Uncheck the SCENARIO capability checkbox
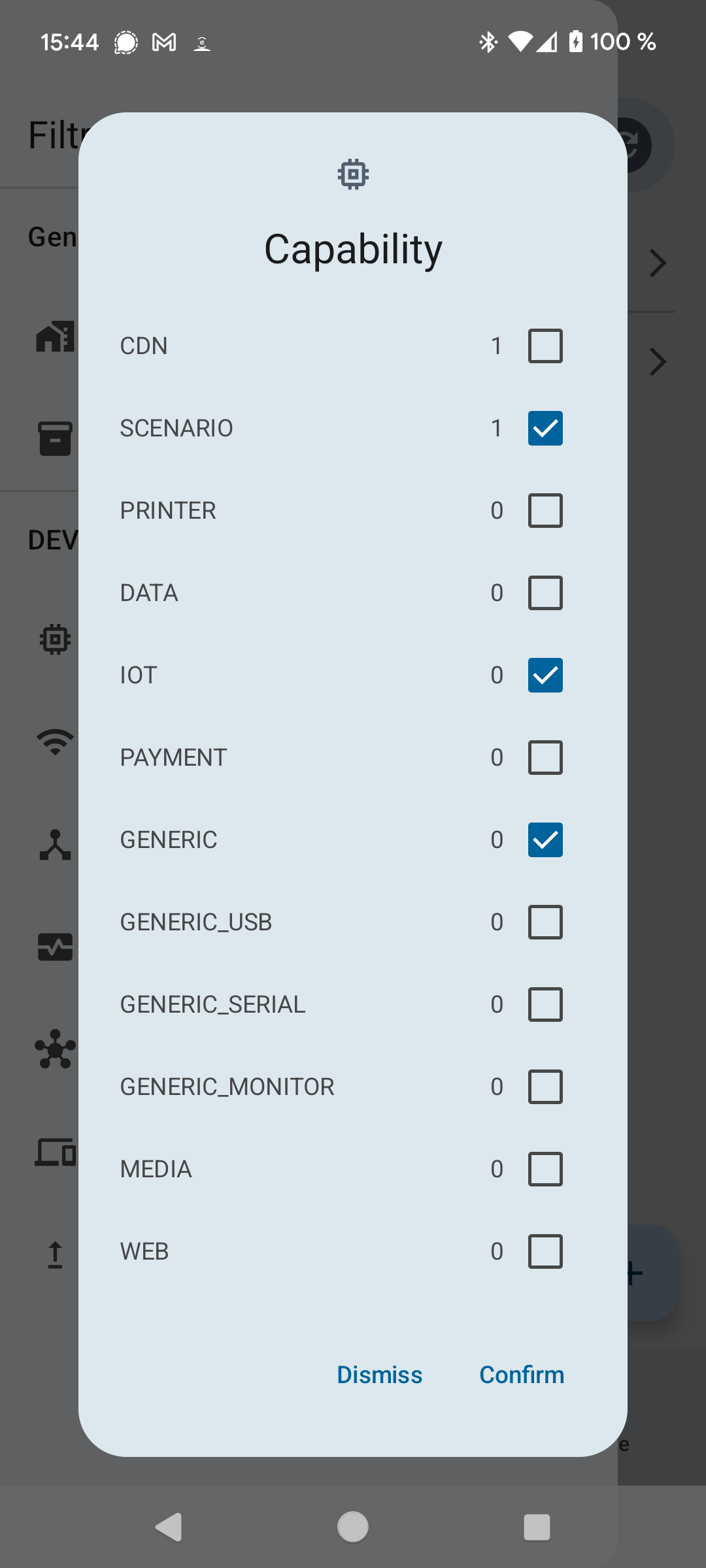The height and width of the screenshot is (1568, 706). click(545, 428)
